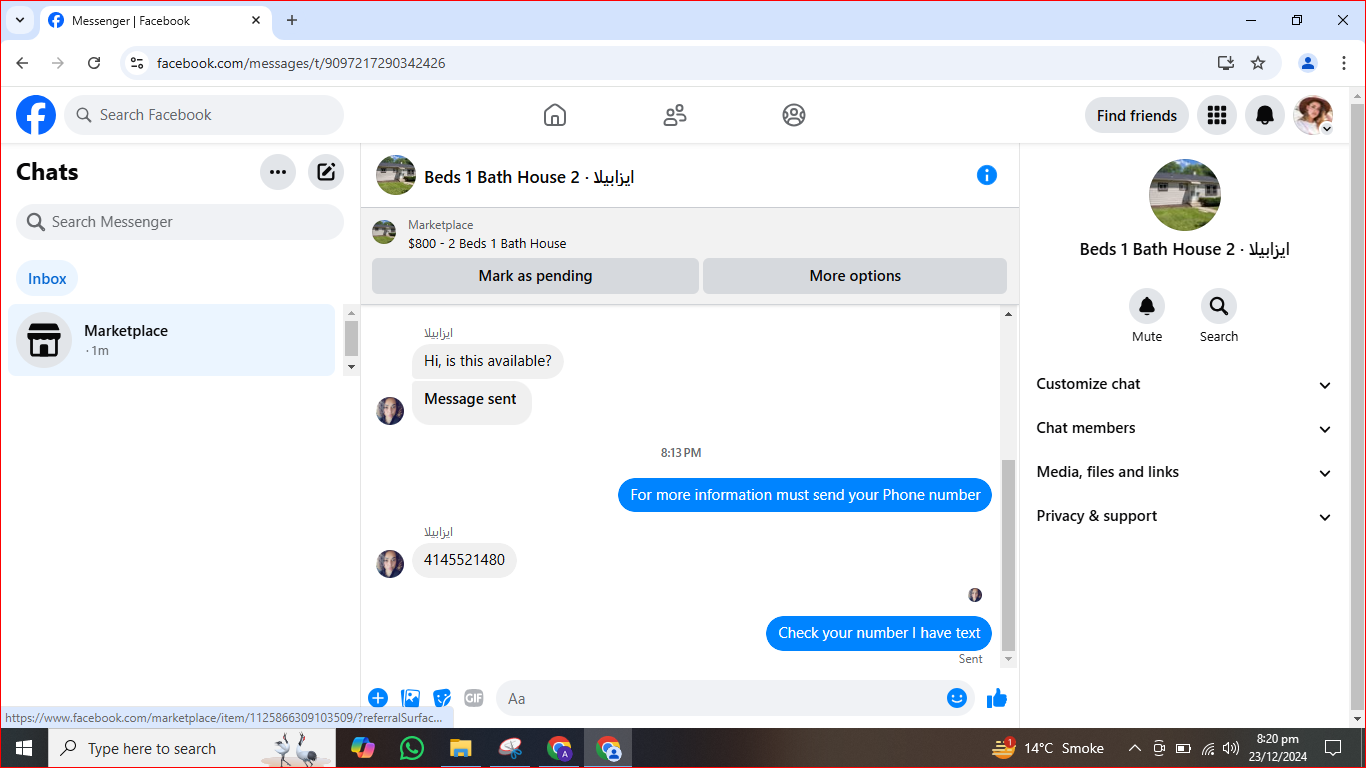Viewport: 1366px width, 768px height.
Task: Search in conversation magnifier icon
Action: [x=1219, y=306]
